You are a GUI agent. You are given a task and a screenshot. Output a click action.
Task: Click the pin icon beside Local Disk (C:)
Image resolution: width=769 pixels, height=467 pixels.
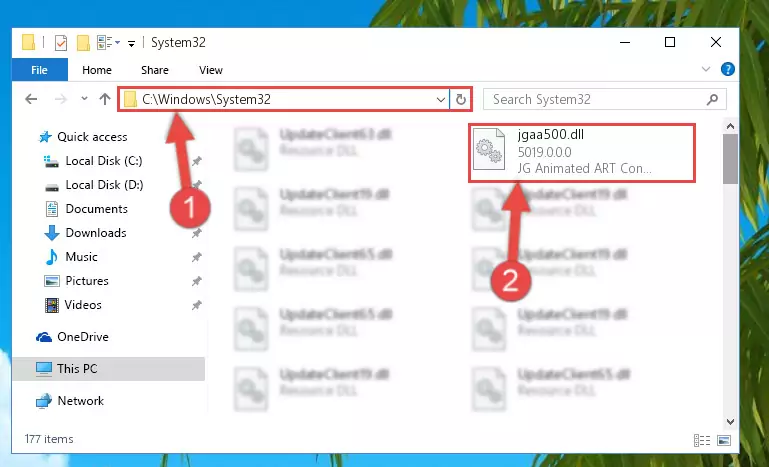click(197, 161)
